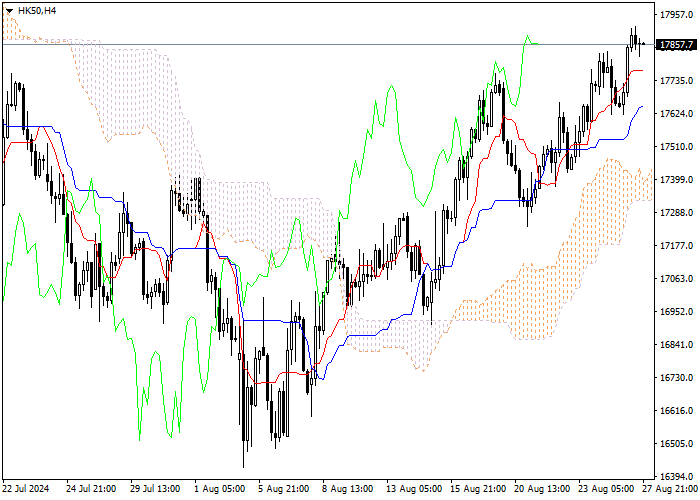Click the 22 Jul 2024 date label
Image resolution: width=700 pixels, height=500 pixels.
point(26,489)
